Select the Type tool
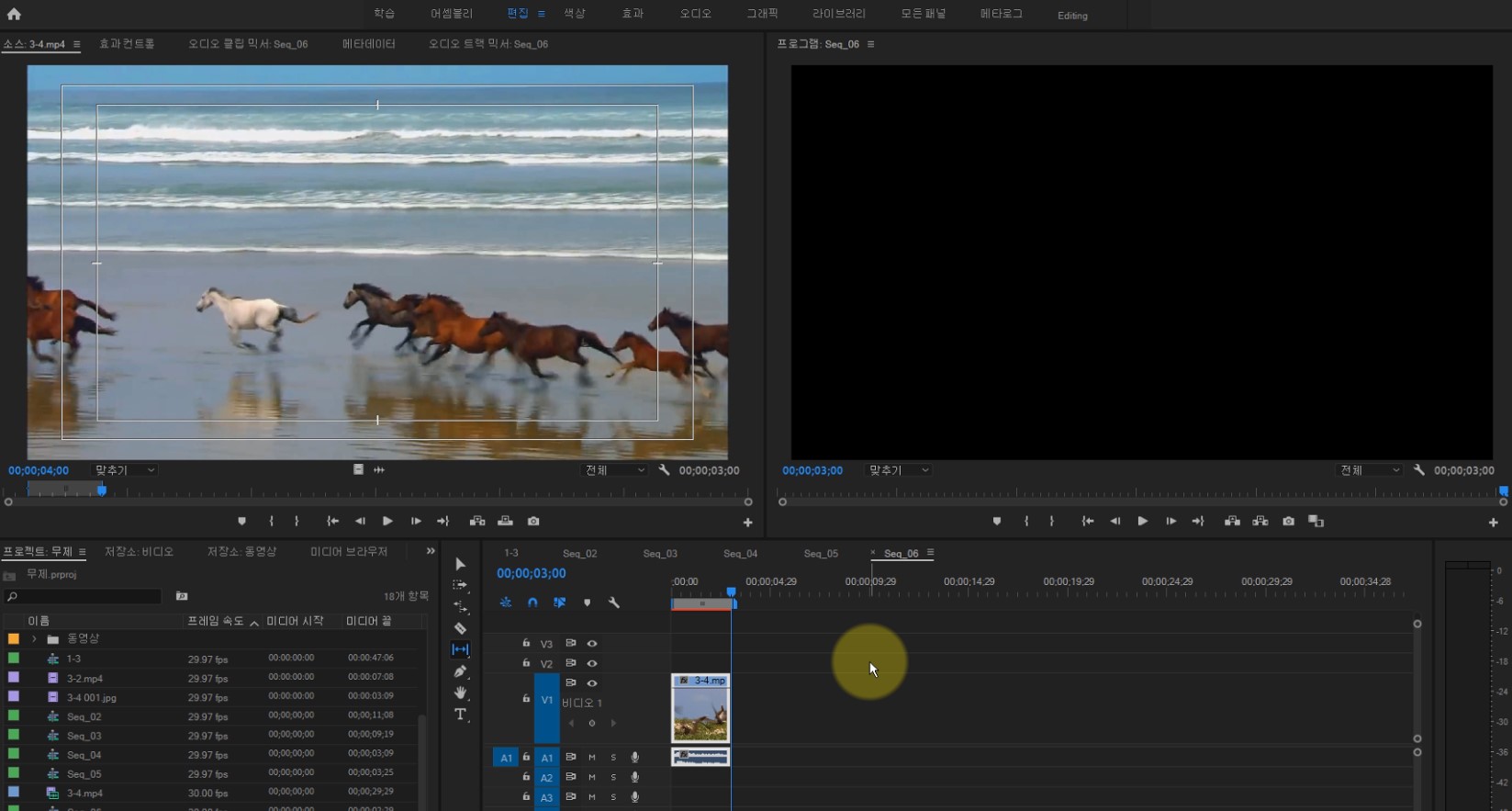 point(460,715)
